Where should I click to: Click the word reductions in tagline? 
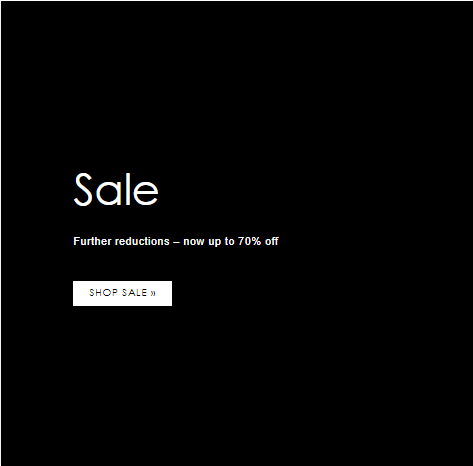click(x=142, y=241)
